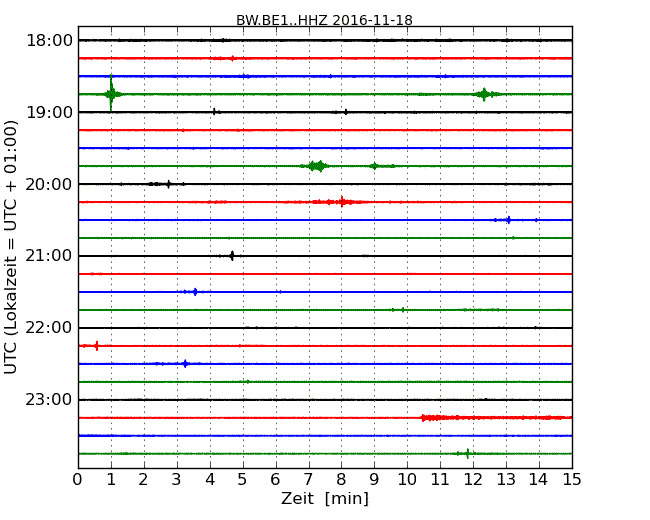Viewport: 650px width, 520px height.
Task: Click the x-axis tick label 10
Action: click(407, 480)
